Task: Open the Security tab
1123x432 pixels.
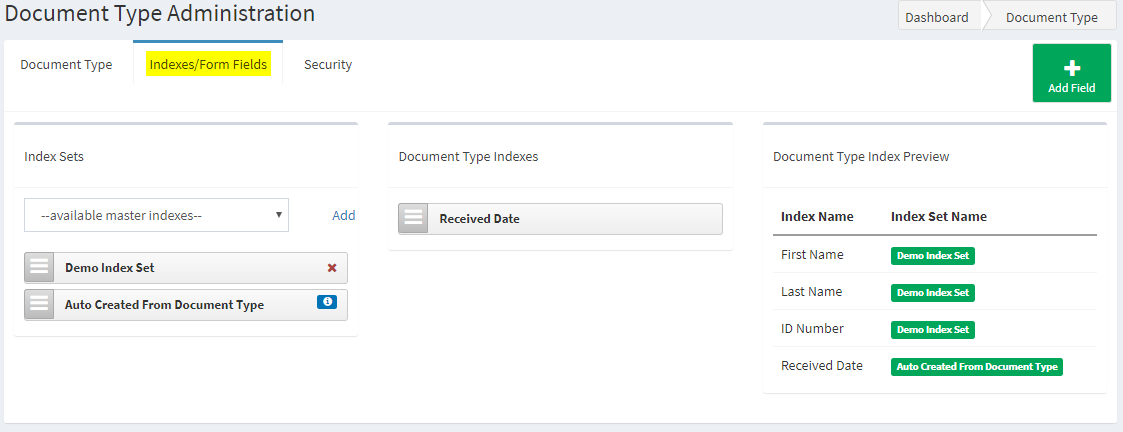Action: pyautogui.click(x=328, y=64)
